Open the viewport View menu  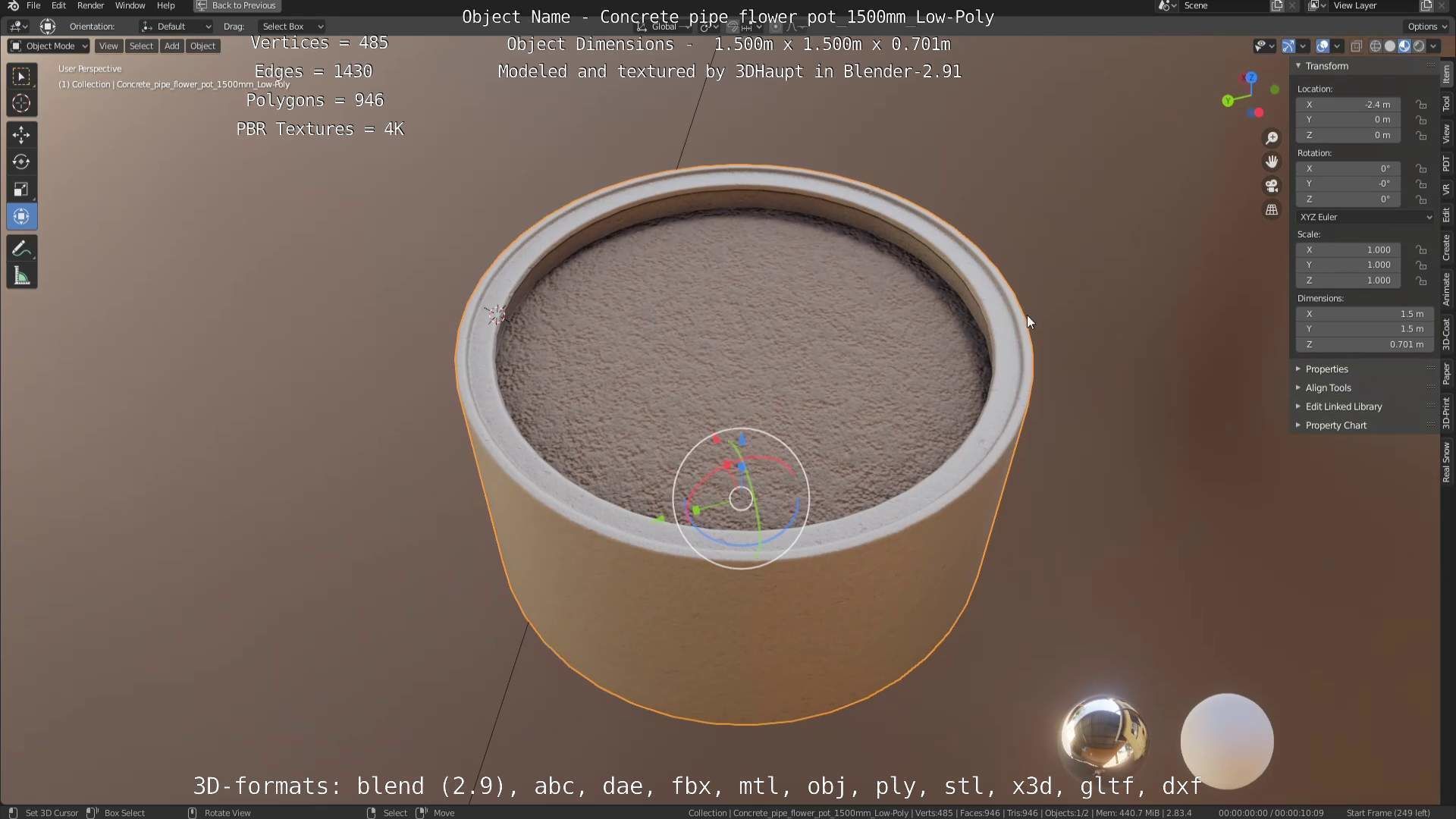108,46
